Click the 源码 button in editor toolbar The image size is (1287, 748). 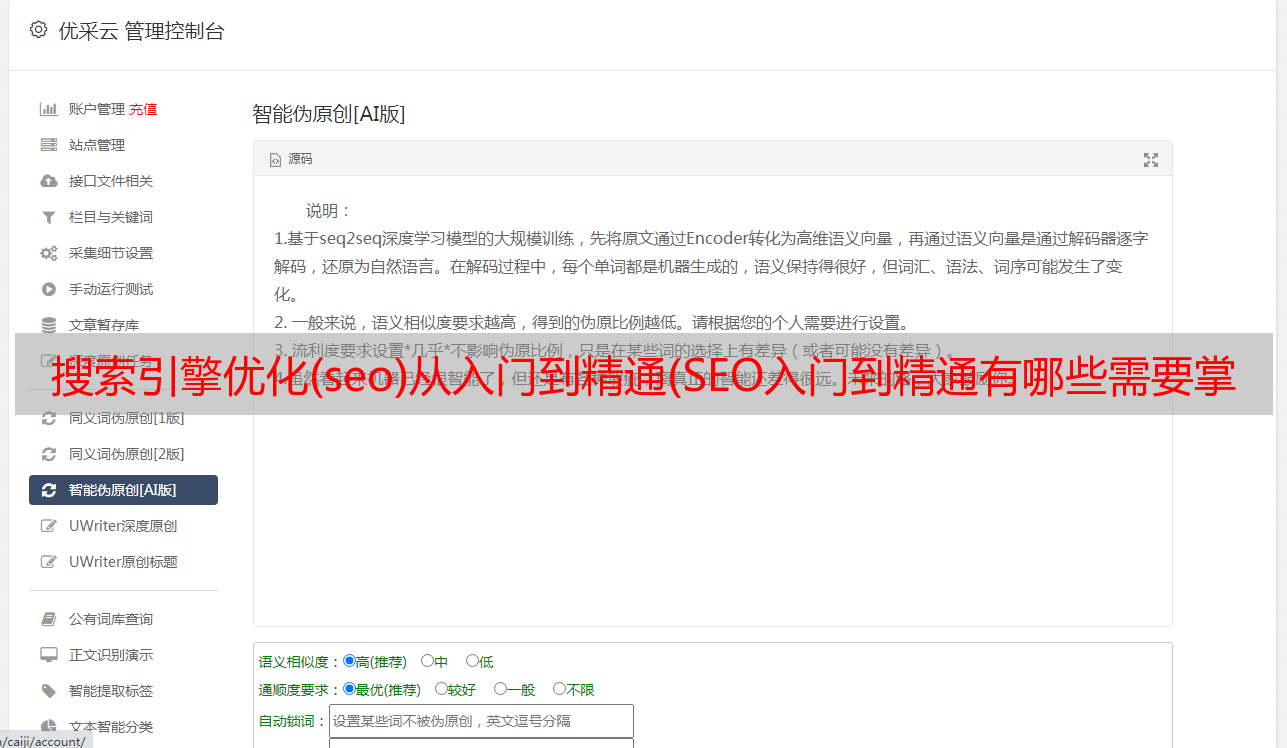pos(291,160)
